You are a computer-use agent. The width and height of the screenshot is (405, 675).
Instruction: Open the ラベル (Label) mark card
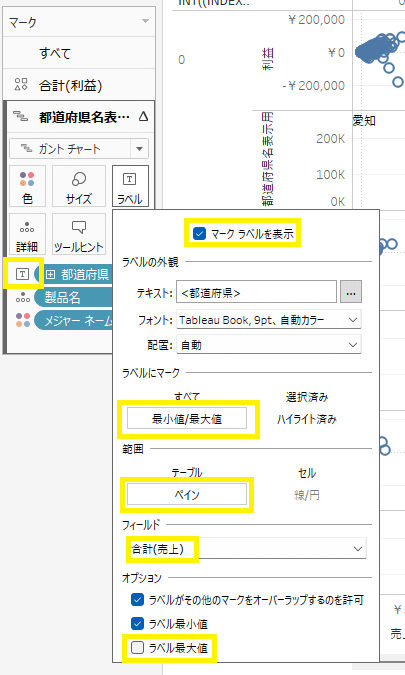130,186
